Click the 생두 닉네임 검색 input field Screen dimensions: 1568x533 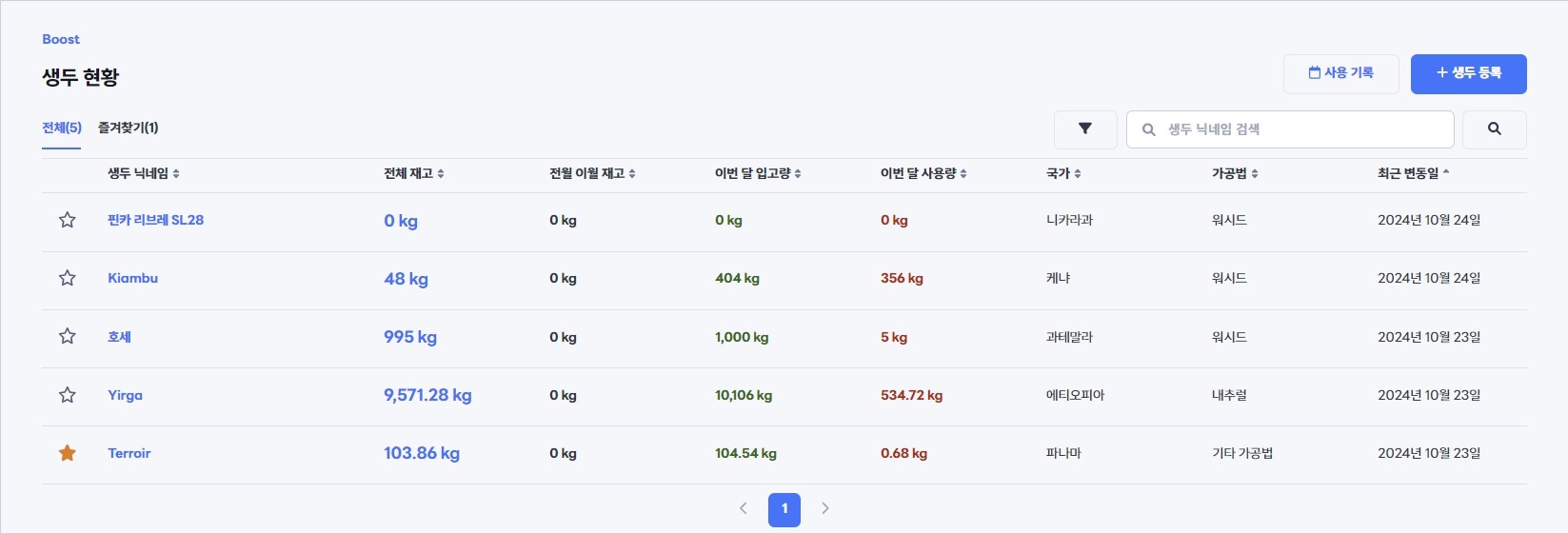[x=1300, y=129]
